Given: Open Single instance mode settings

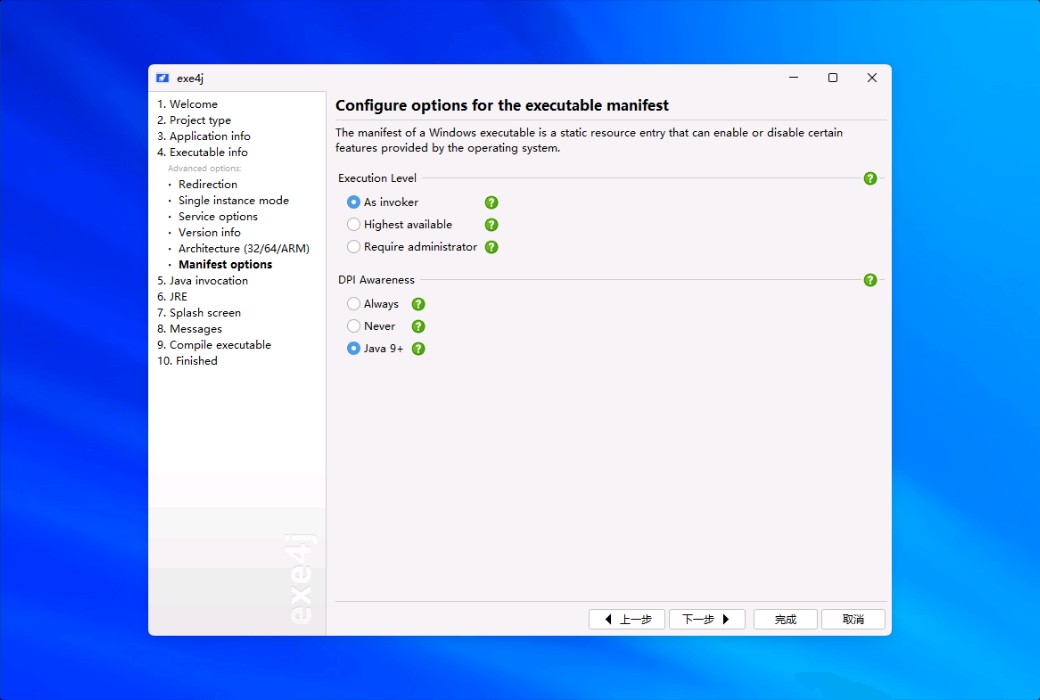Looking at the screenshot, I should (233, 200).
